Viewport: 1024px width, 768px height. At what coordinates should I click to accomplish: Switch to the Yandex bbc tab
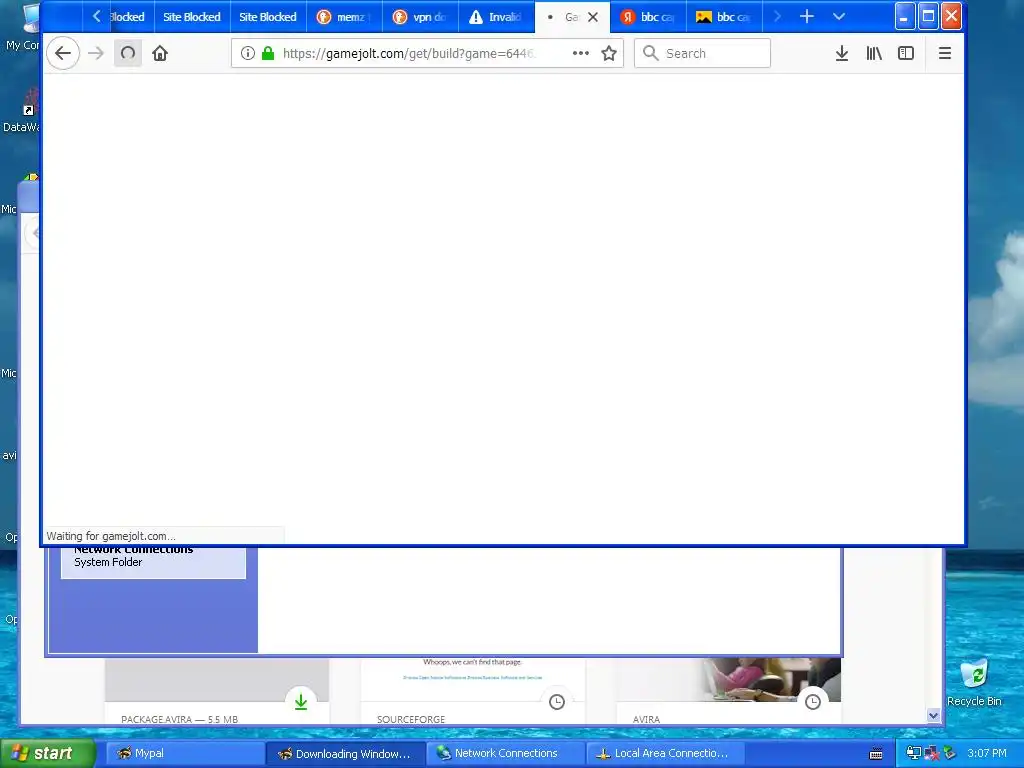647,17
